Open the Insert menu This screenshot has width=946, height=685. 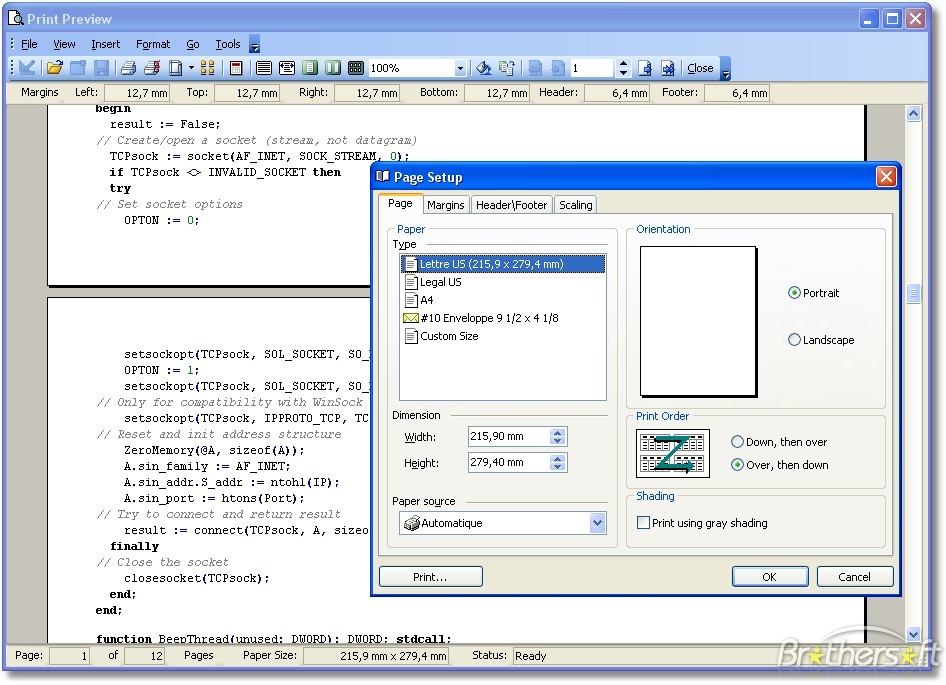105,44
